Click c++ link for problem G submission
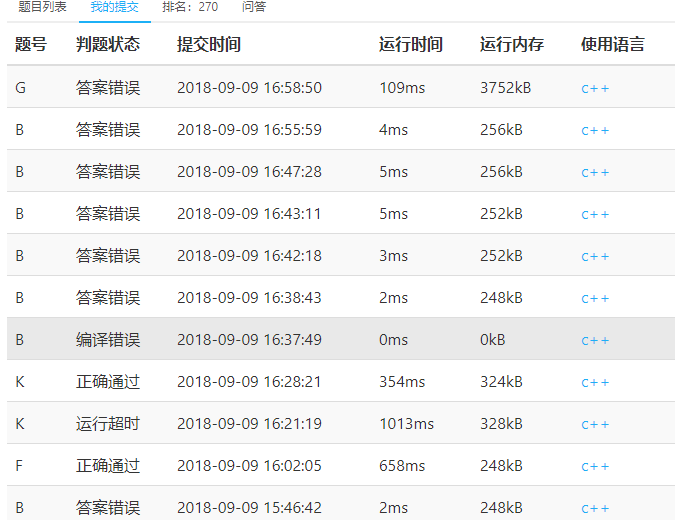Image resolution: width=687 pixels, height=520 pixels. coord(595,88)
